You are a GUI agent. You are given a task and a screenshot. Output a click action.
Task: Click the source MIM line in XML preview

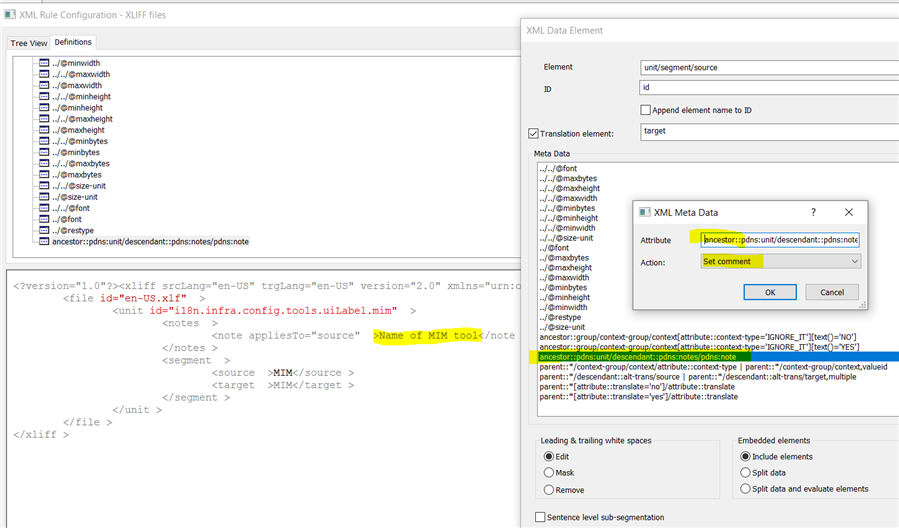(x=283, y=373)
